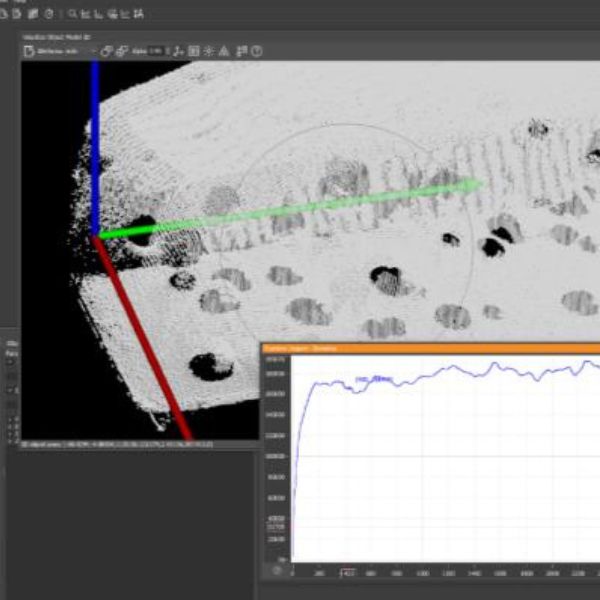Click the round clock-like icon in top toolbar
This screenshot has height=600, width=600.
click(x=50, y=13)
